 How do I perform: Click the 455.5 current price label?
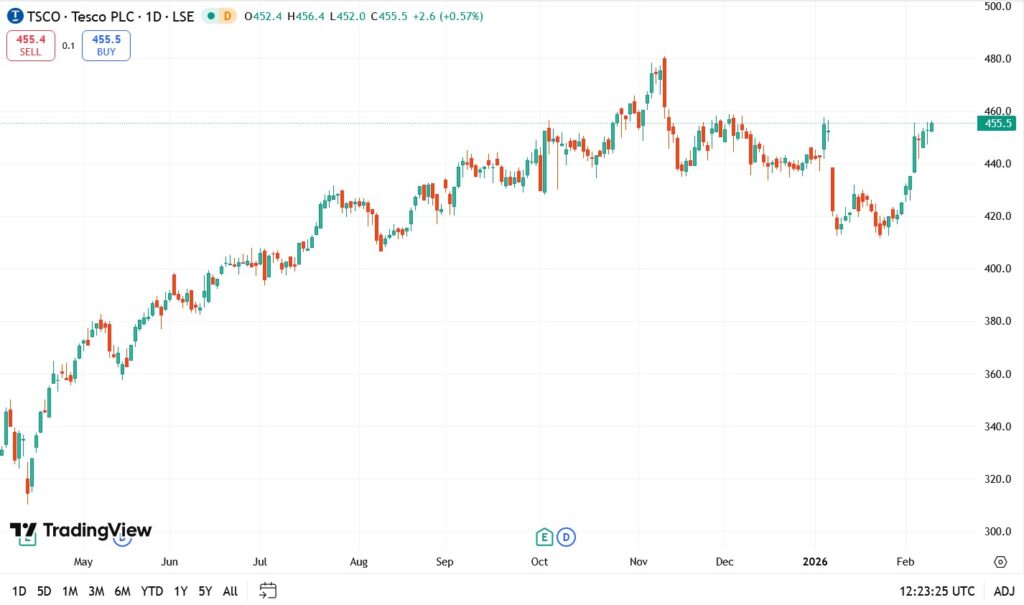point(1000,124)
